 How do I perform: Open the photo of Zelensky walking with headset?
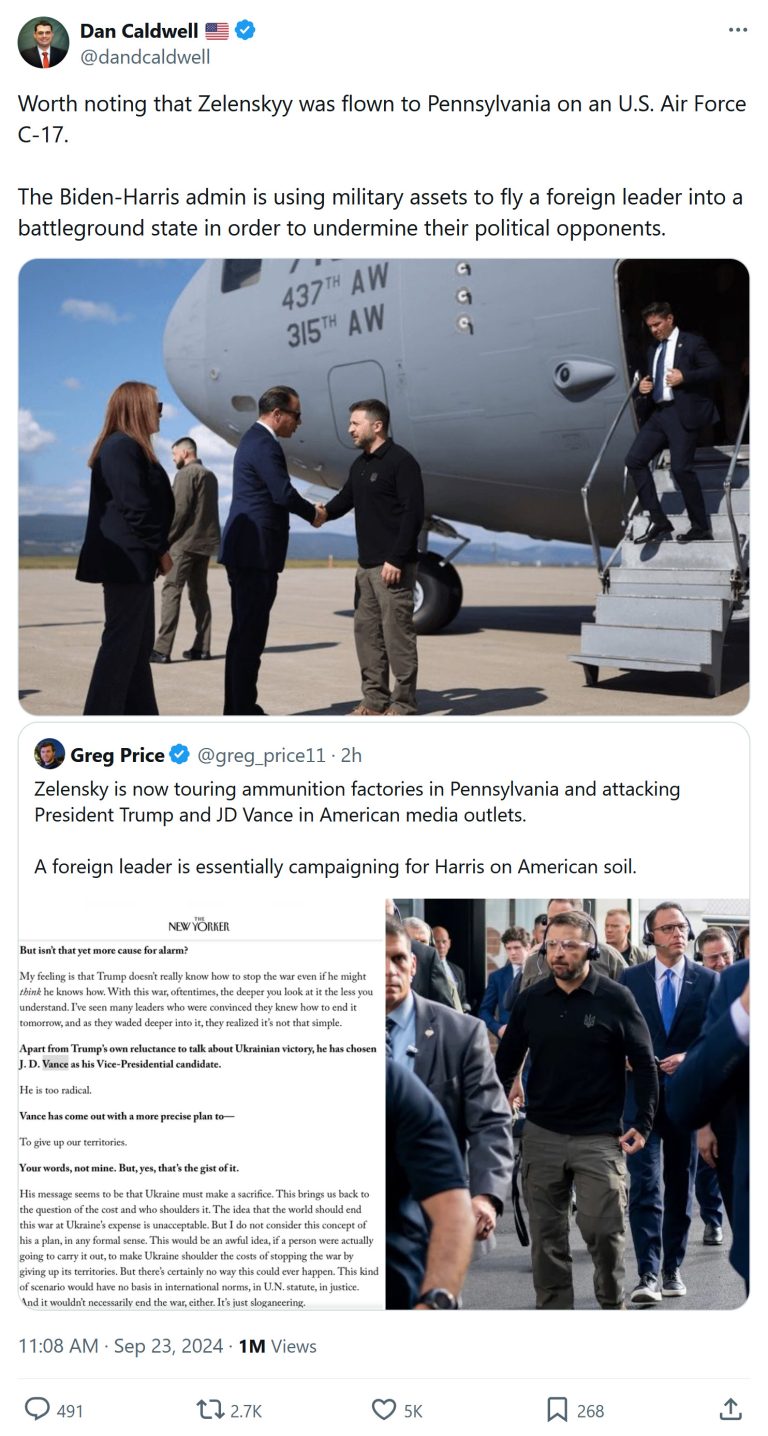(x=568, y=1104)
